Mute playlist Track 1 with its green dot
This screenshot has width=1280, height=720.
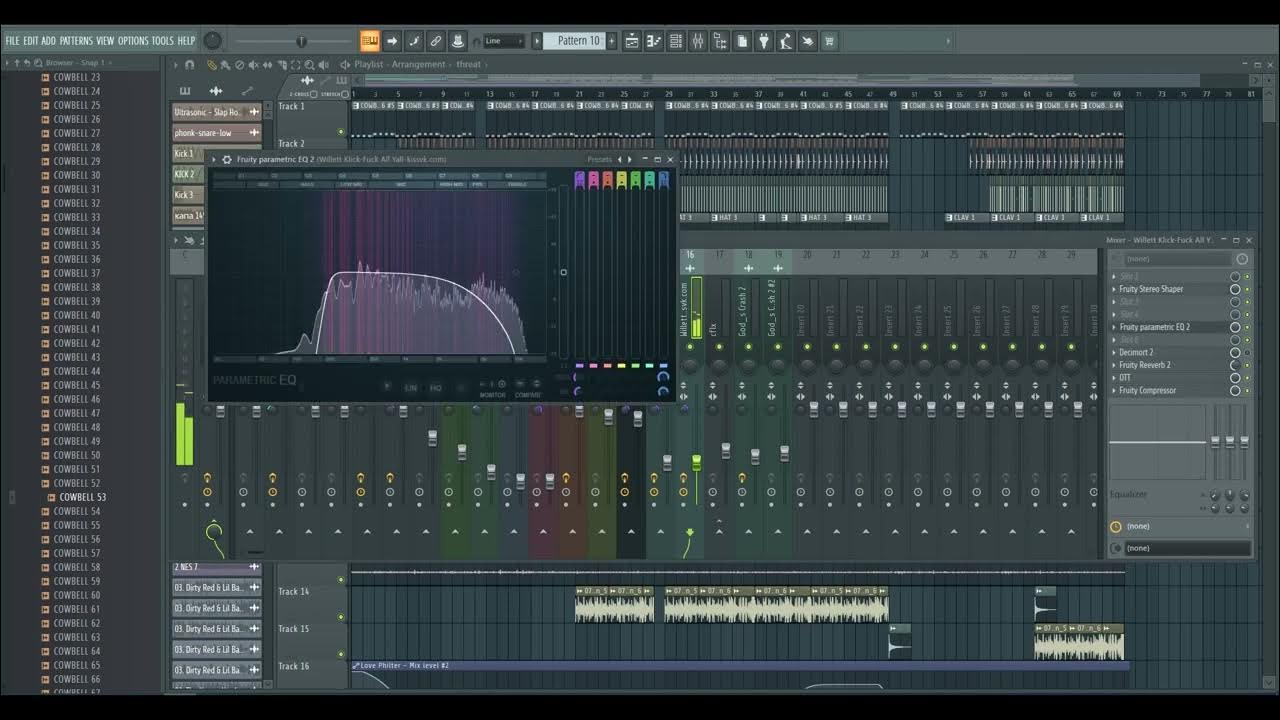pos(341,131)
